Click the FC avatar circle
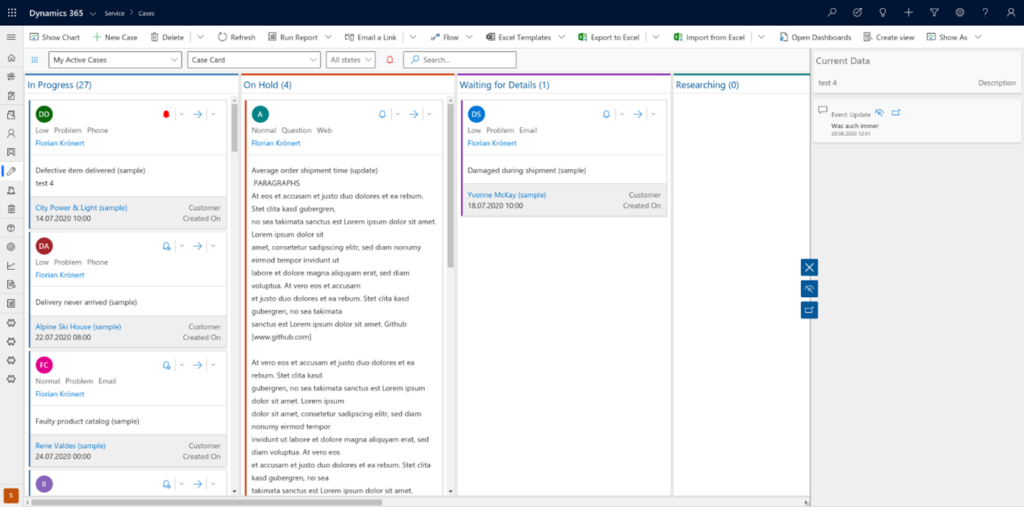The image size is (1024, 507). [x=44, y=365]
